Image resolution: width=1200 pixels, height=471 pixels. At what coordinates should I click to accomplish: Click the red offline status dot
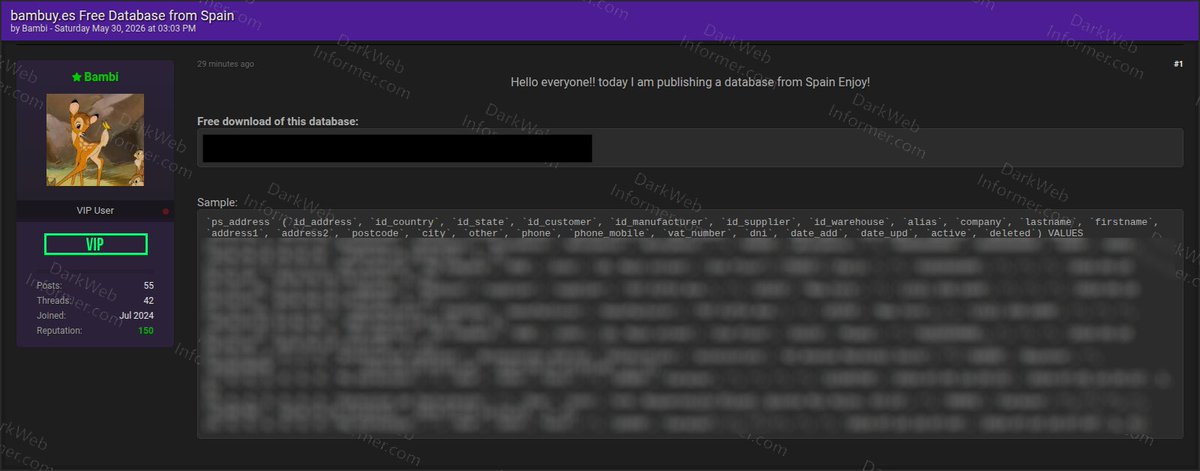pos(166,212)
